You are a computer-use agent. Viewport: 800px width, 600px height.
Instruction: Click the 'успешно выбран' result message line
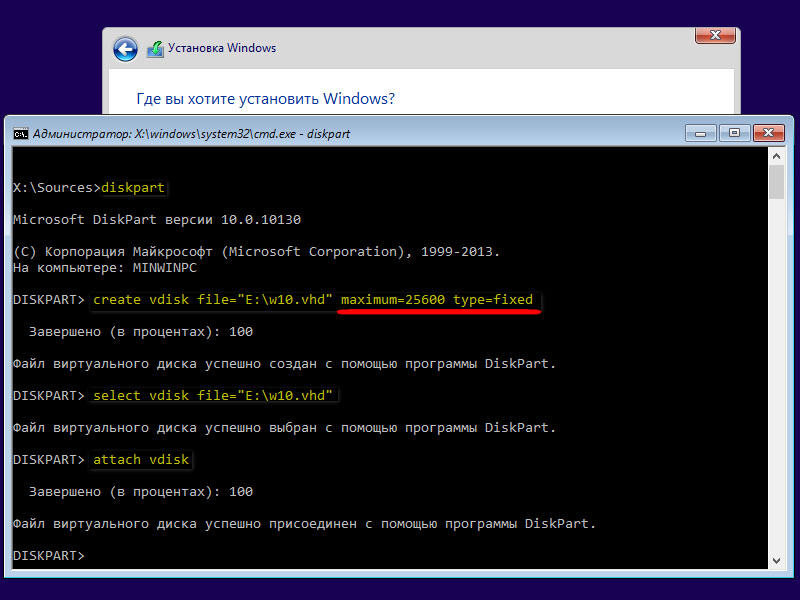(284, 428)
